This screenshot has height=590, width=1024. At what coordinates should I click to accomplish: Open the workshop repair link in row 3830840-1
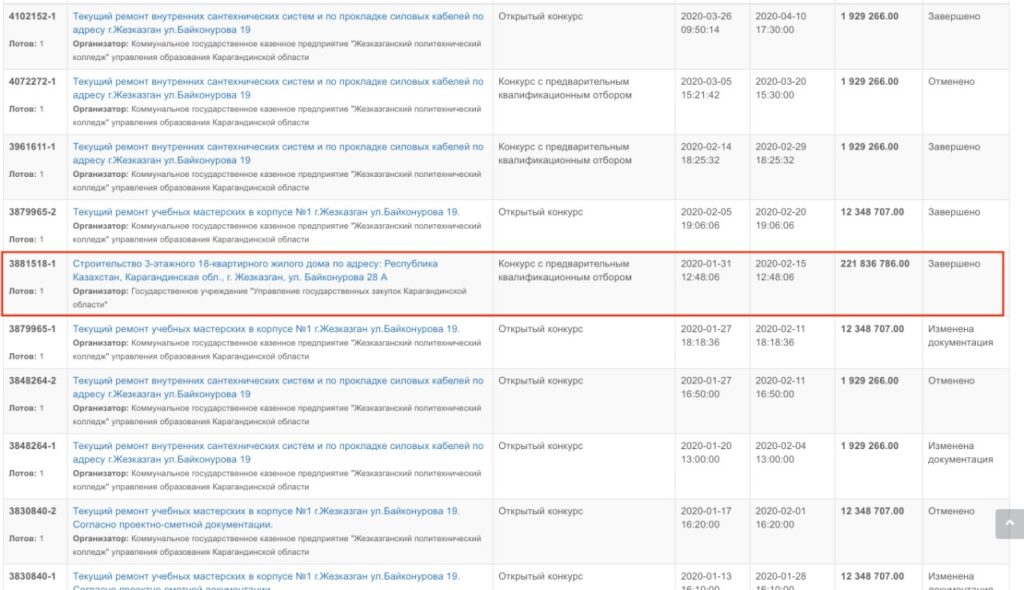coord(266,582)
